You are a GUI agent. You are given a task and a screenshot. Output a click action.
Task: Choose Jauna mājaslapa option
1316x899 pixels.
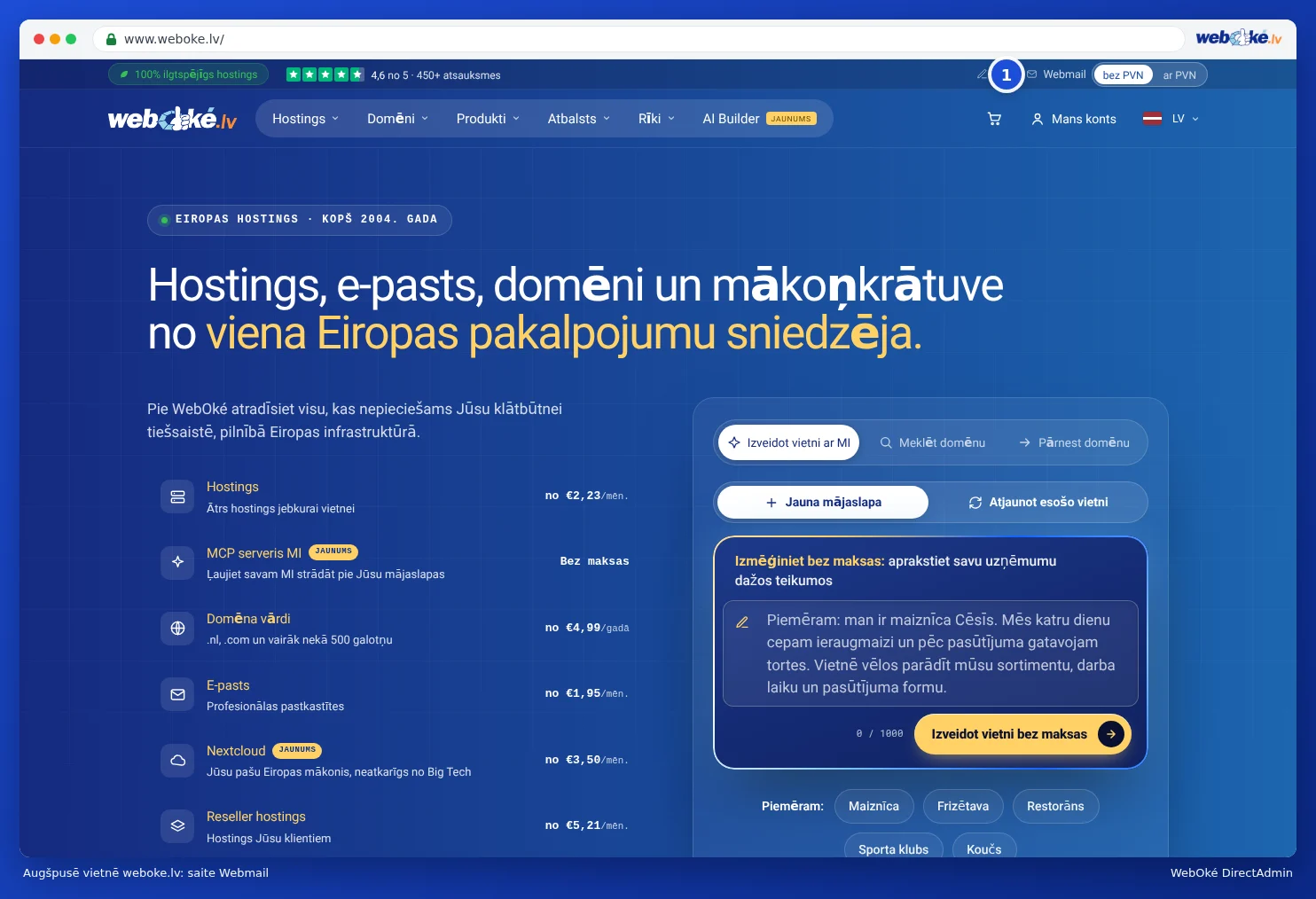pos(823,502)
